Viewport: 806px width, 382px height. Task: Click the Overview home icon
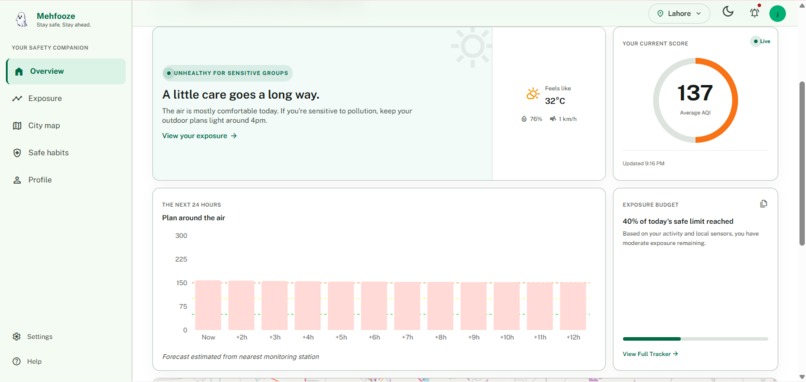[19, 71]
